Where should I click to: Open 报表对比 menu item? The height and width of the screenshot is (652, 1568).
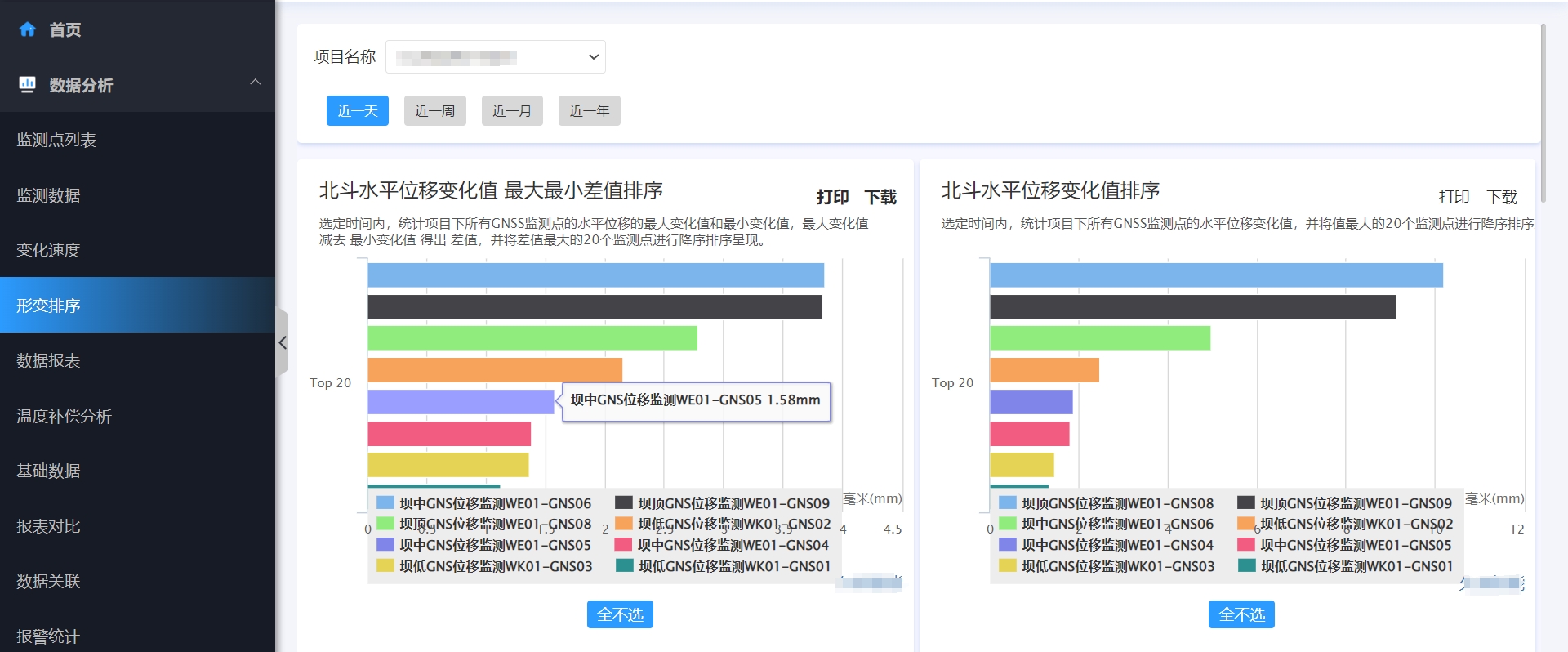(137, 526)
